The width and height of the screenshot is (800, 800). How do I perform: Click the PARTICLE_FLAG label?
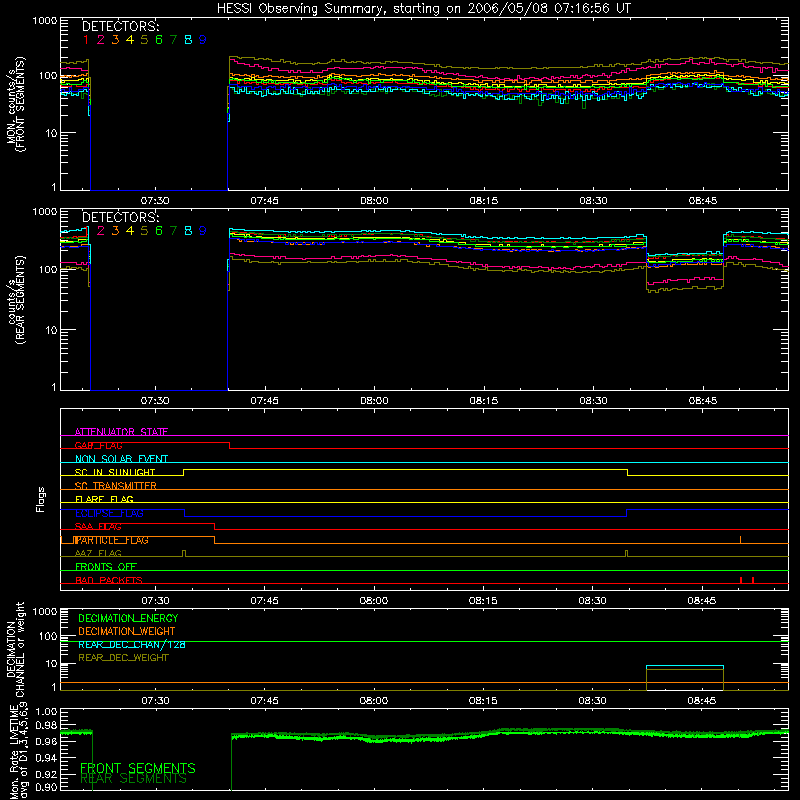point(112,540)
